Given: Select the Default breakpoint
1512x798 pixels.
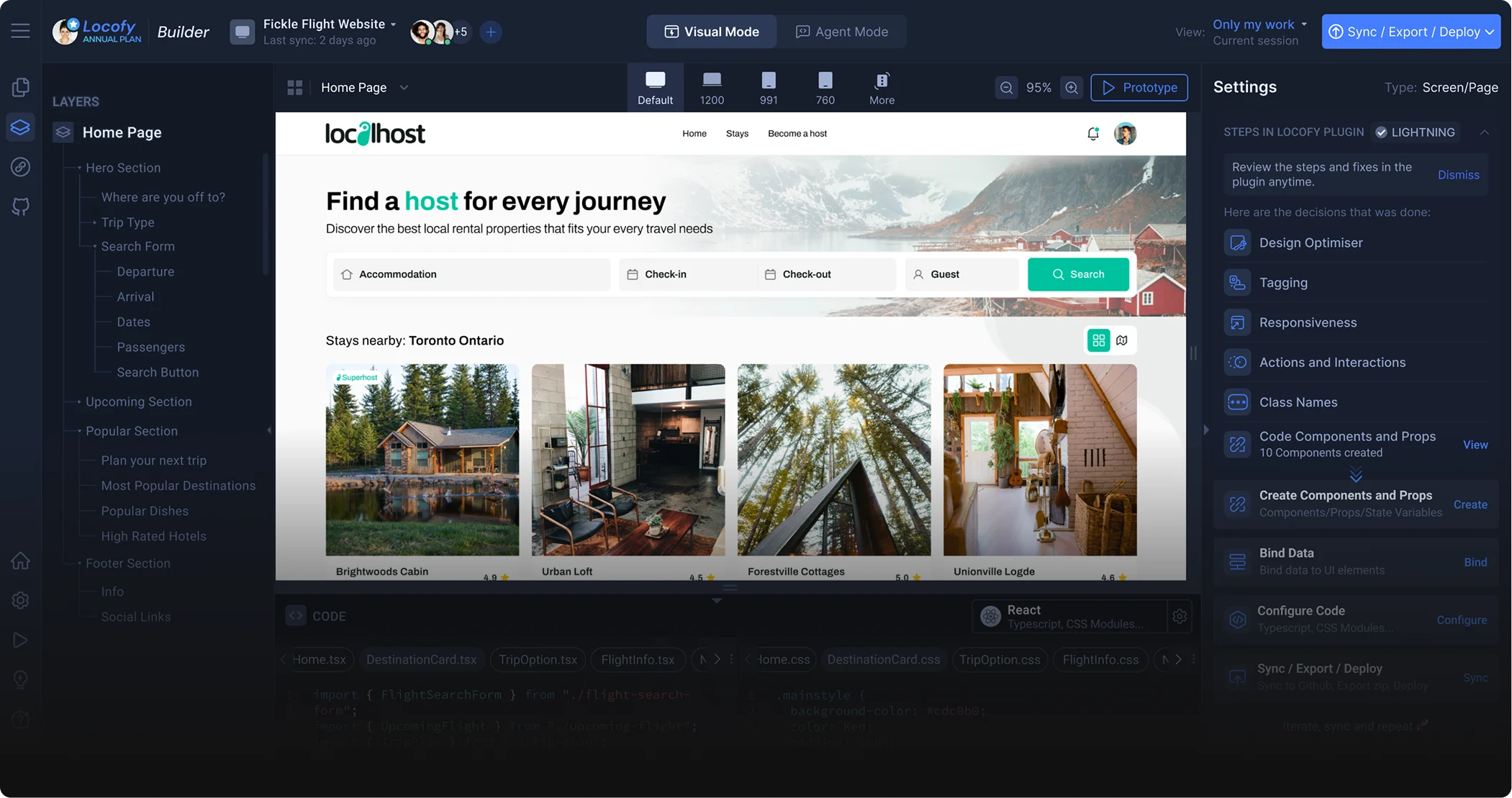Looking at the screenshot, I should pyautogui.click(x=655, y=88).
